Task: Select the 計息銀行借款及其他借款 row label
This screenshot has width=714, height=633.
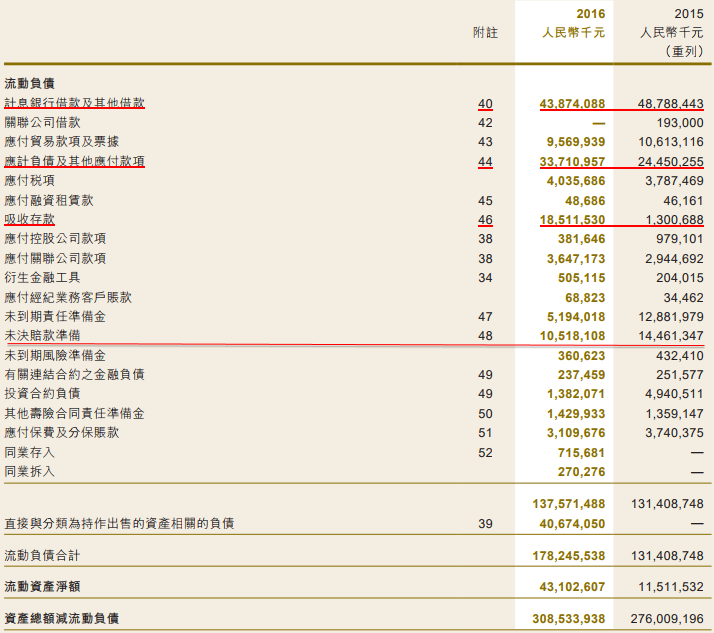Action: [74, 103]
